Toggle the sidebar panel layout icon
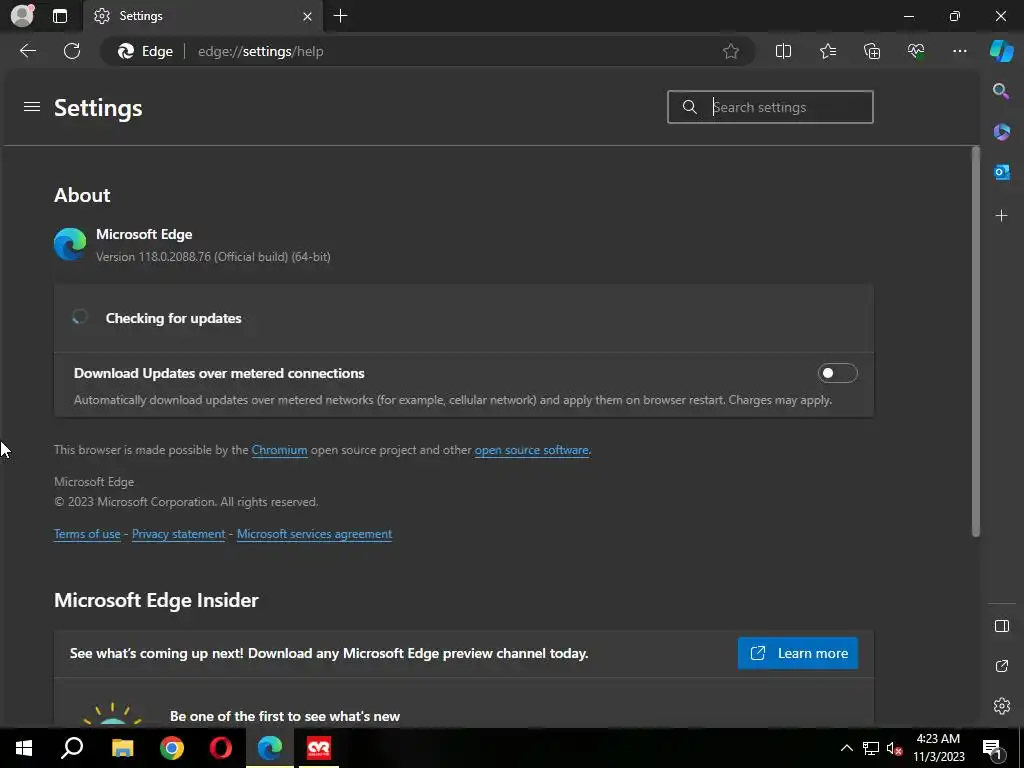This screenshot has height=768, width=1024. coord(1001,626)
